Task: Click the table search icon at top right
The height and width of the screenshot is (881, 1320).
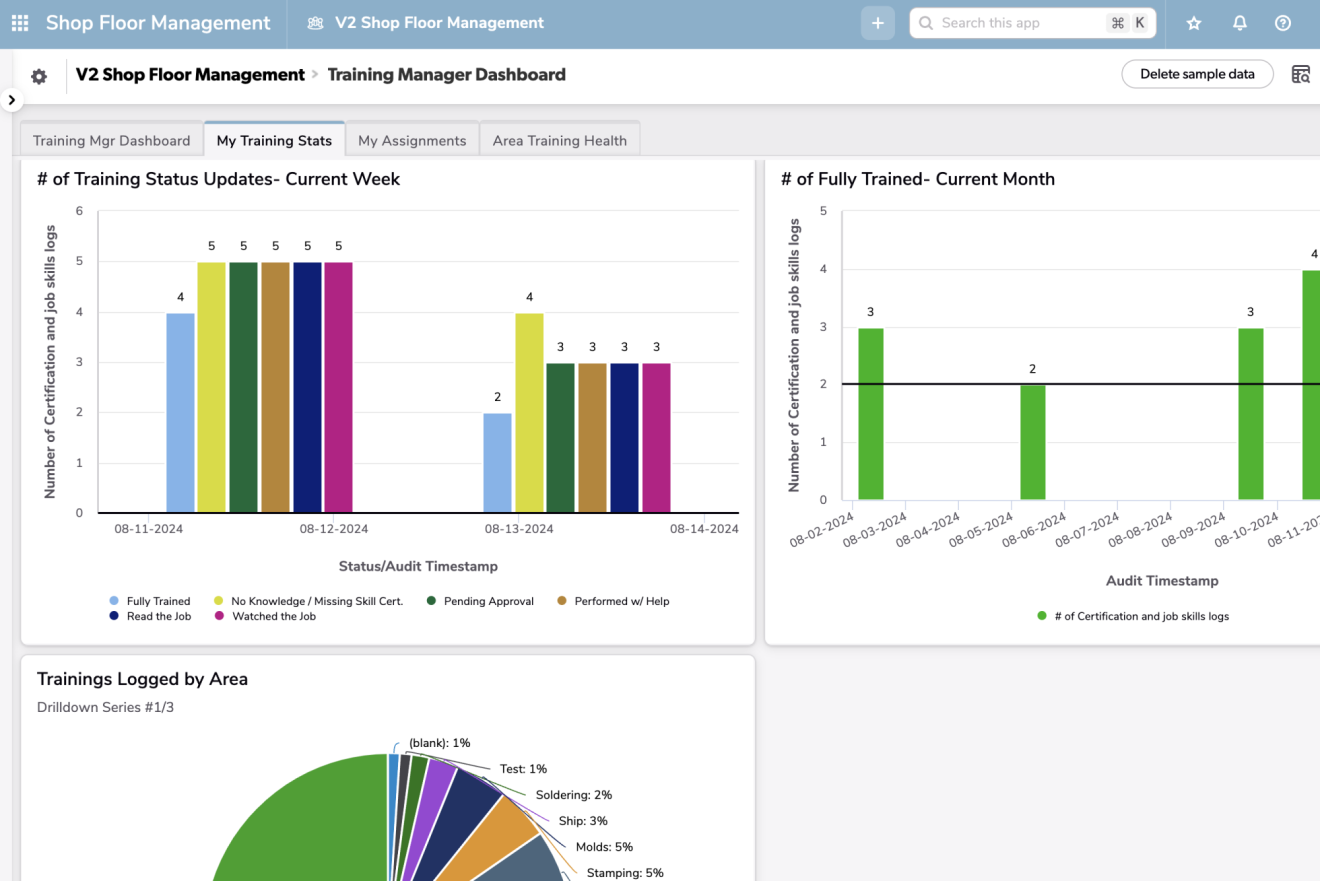Action: [1300, 74]
